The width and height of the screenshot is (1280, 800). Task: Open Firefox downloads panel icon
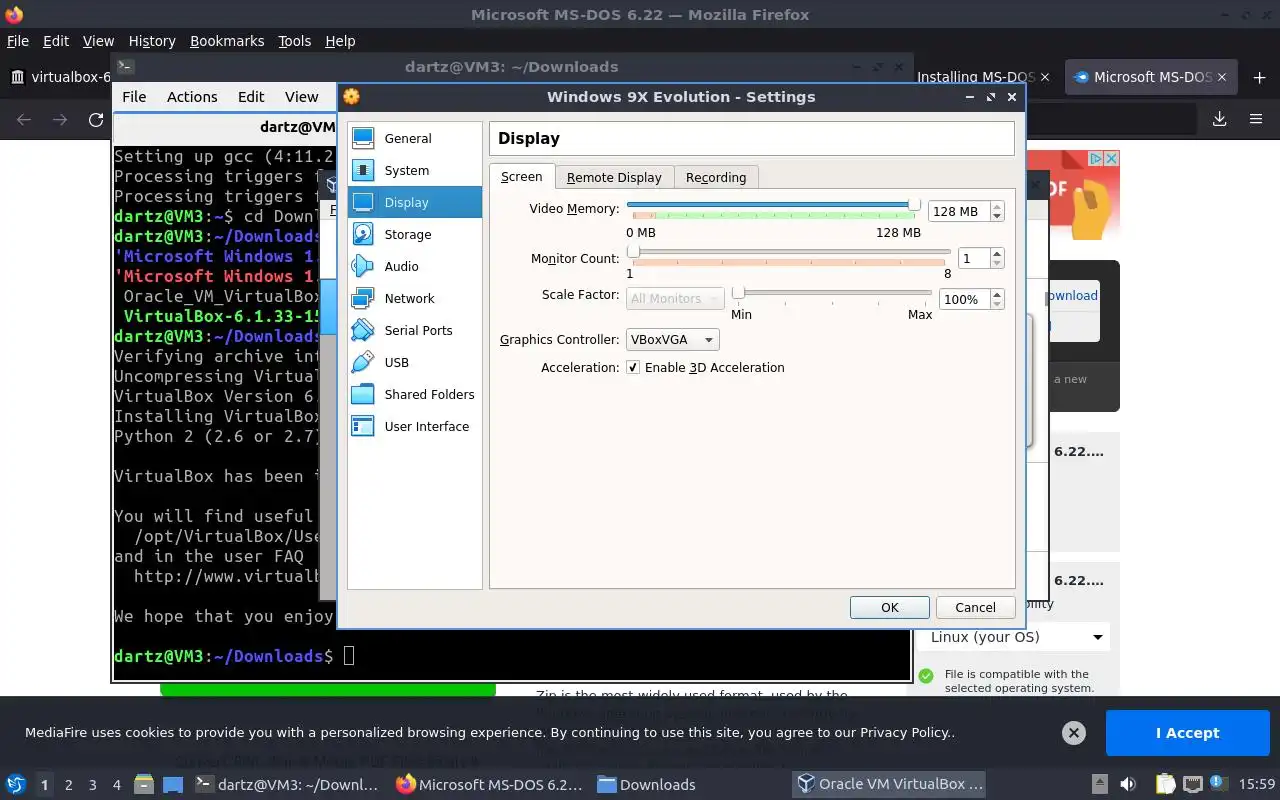coord(1220,119)
